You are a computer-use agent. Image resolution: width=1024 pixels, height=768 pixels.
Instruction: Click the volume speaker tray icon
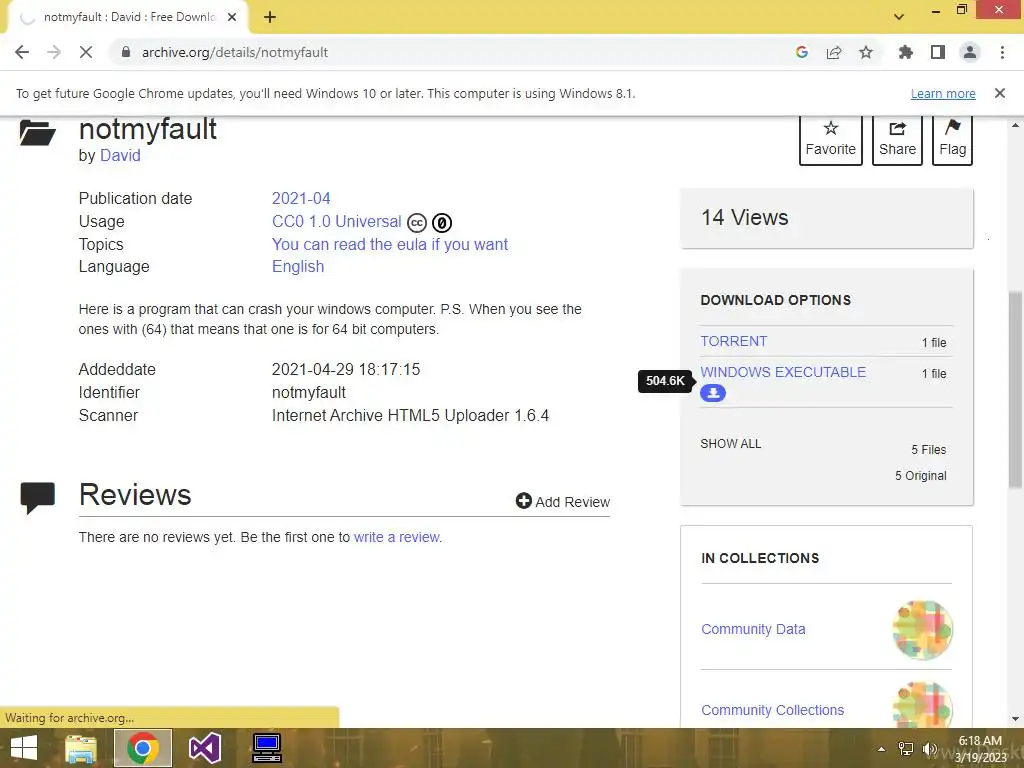tap(929, 749)
